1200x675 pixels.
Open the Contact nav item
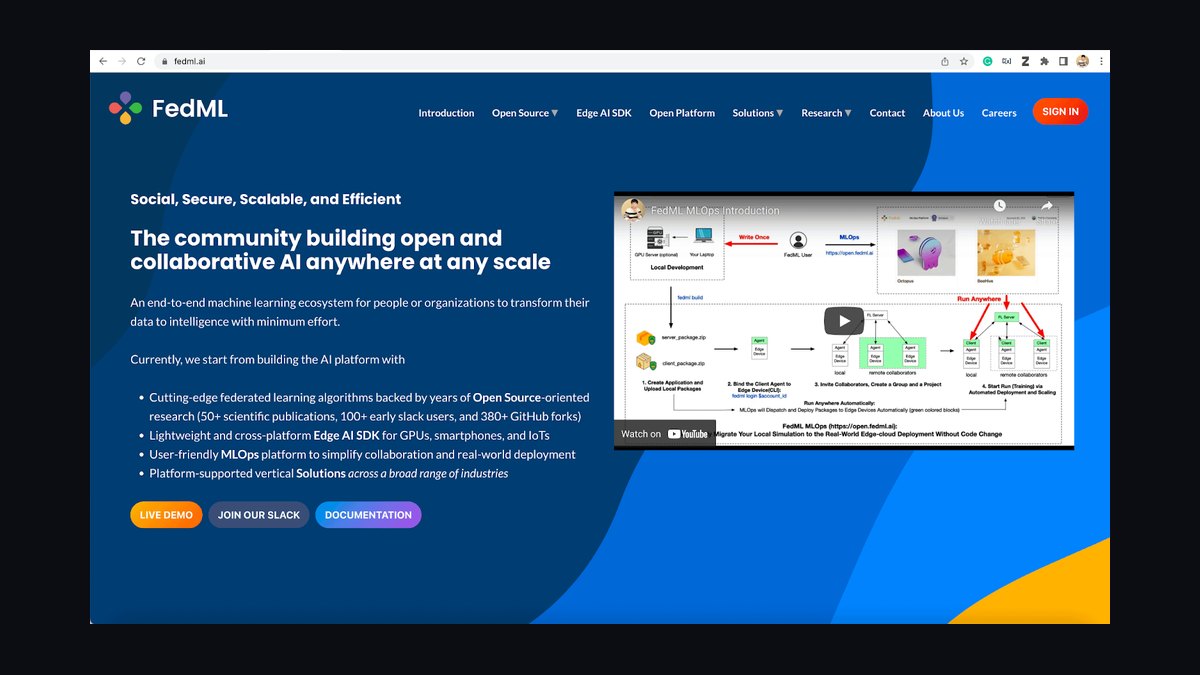(x=887, y=113)
